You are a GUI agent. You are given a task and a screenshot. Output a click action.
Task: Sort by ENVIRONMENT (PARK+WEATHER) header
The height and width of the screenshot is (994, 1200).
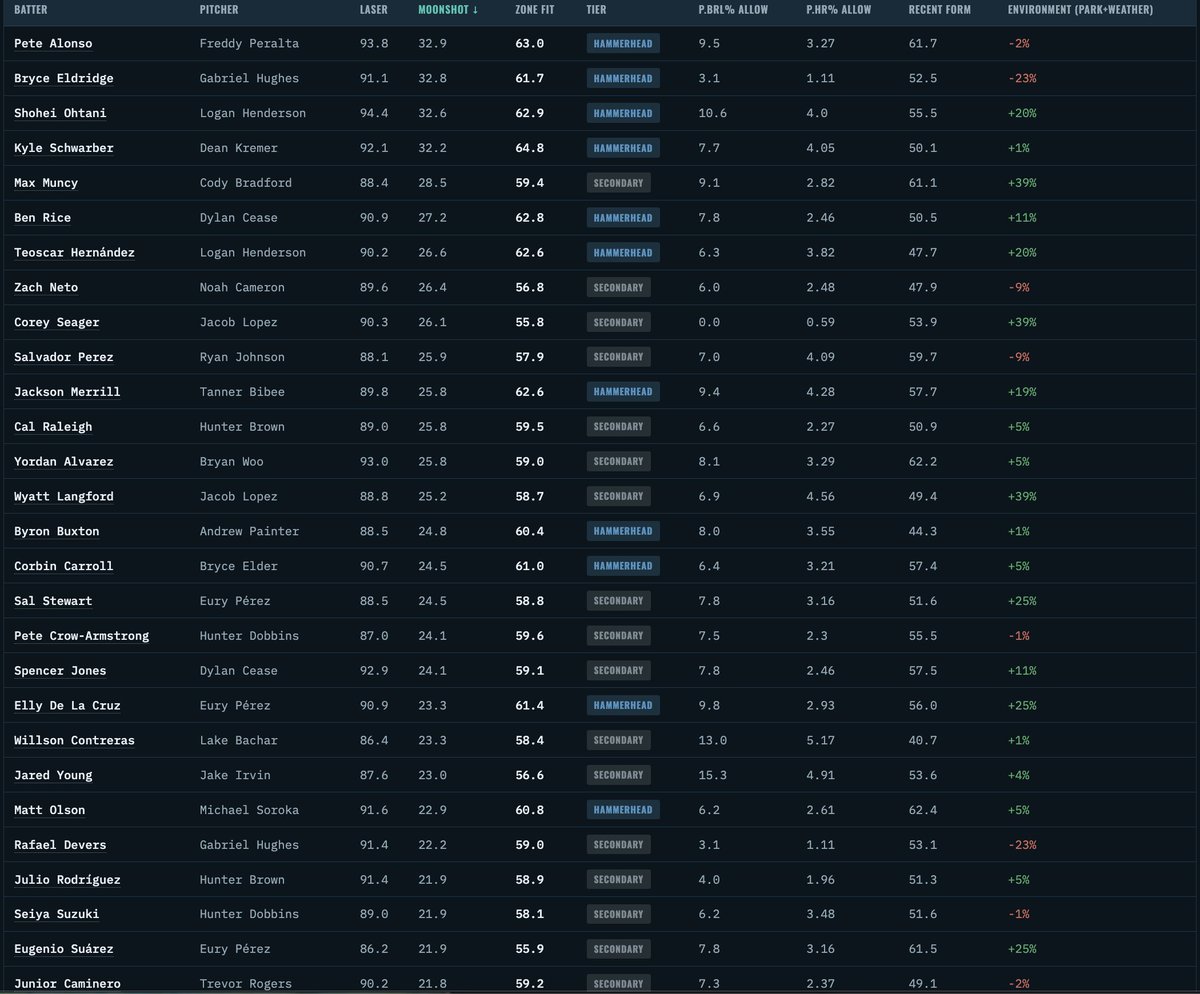tap(1080, 10)
